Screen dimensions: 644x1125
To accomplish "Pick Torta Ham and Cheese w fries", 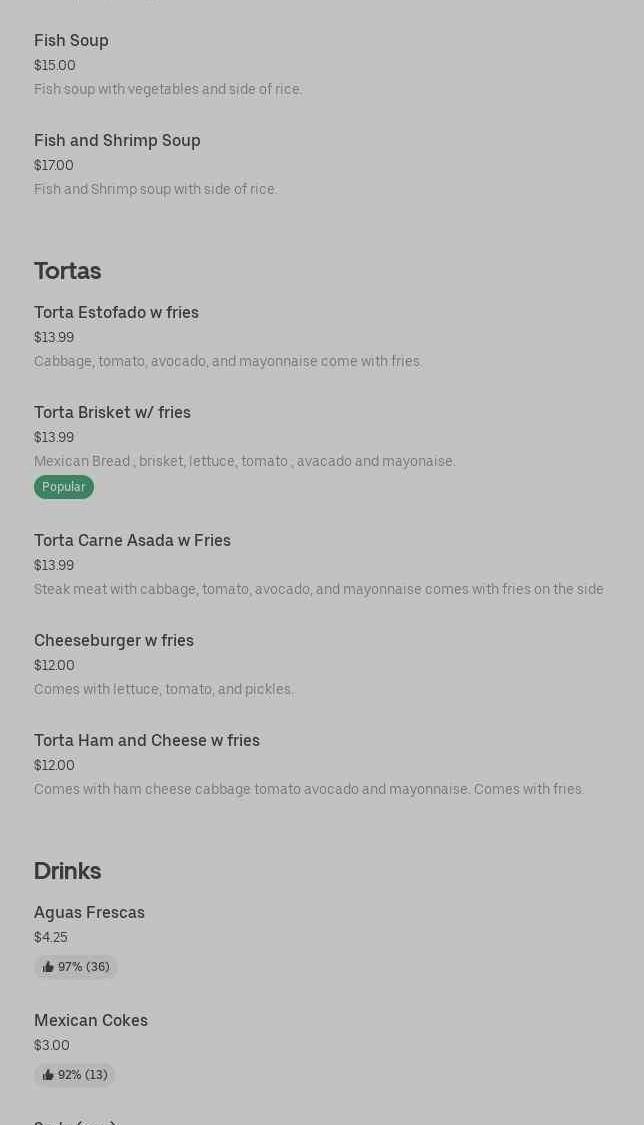I will (147, 740).
